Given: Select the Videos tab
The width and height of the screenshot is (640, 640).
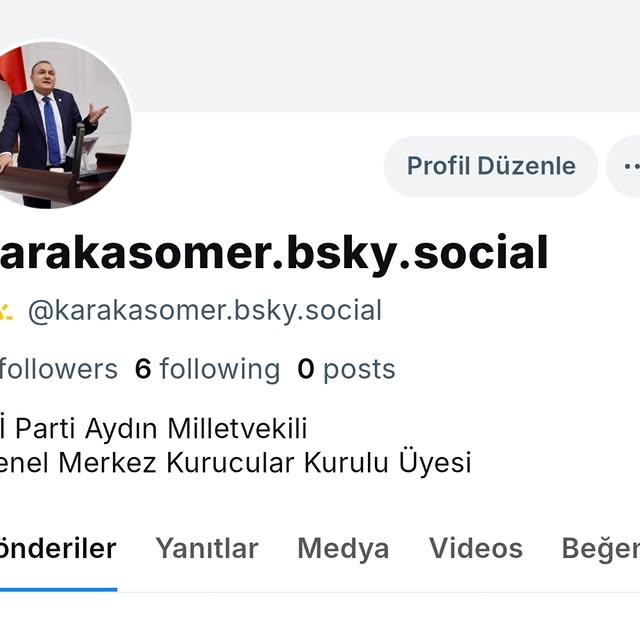Looking at the screenshot, I should (476, 548).
